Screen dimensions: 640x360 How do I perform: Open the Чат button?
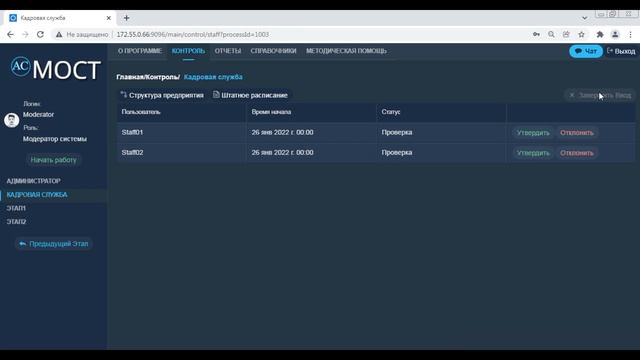pyautogui.click(x=586, y=51)
